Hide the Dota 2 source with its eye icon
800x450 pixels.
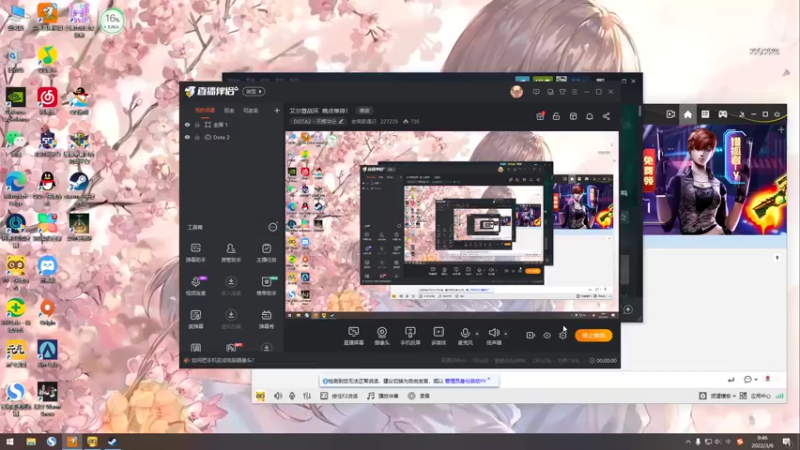pos(187,138)
